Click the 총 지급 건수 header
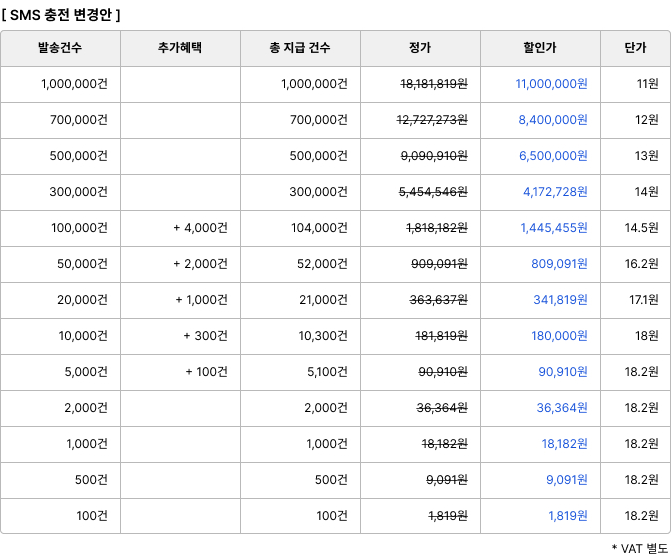Screen dimensions: 671x560 pyautogui.click(x=300, y=48)
